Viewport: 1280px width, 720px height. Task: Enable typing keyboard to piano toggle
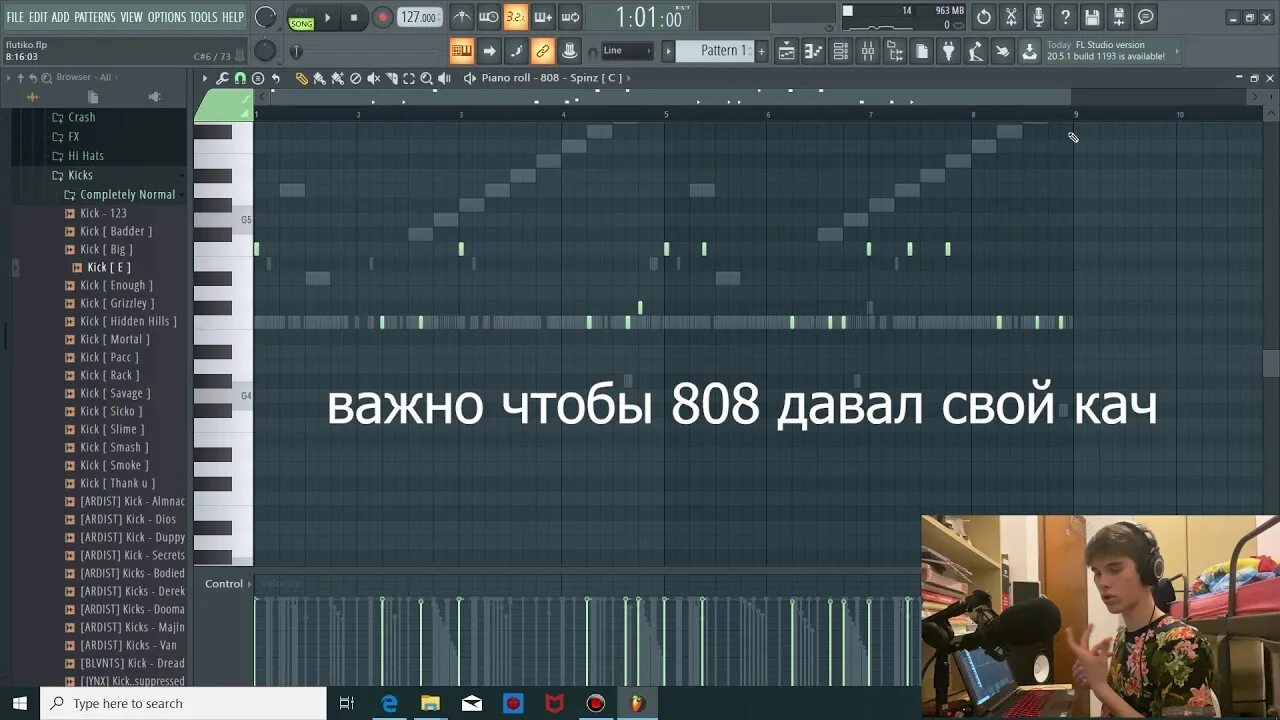click(x=461, y=50)
